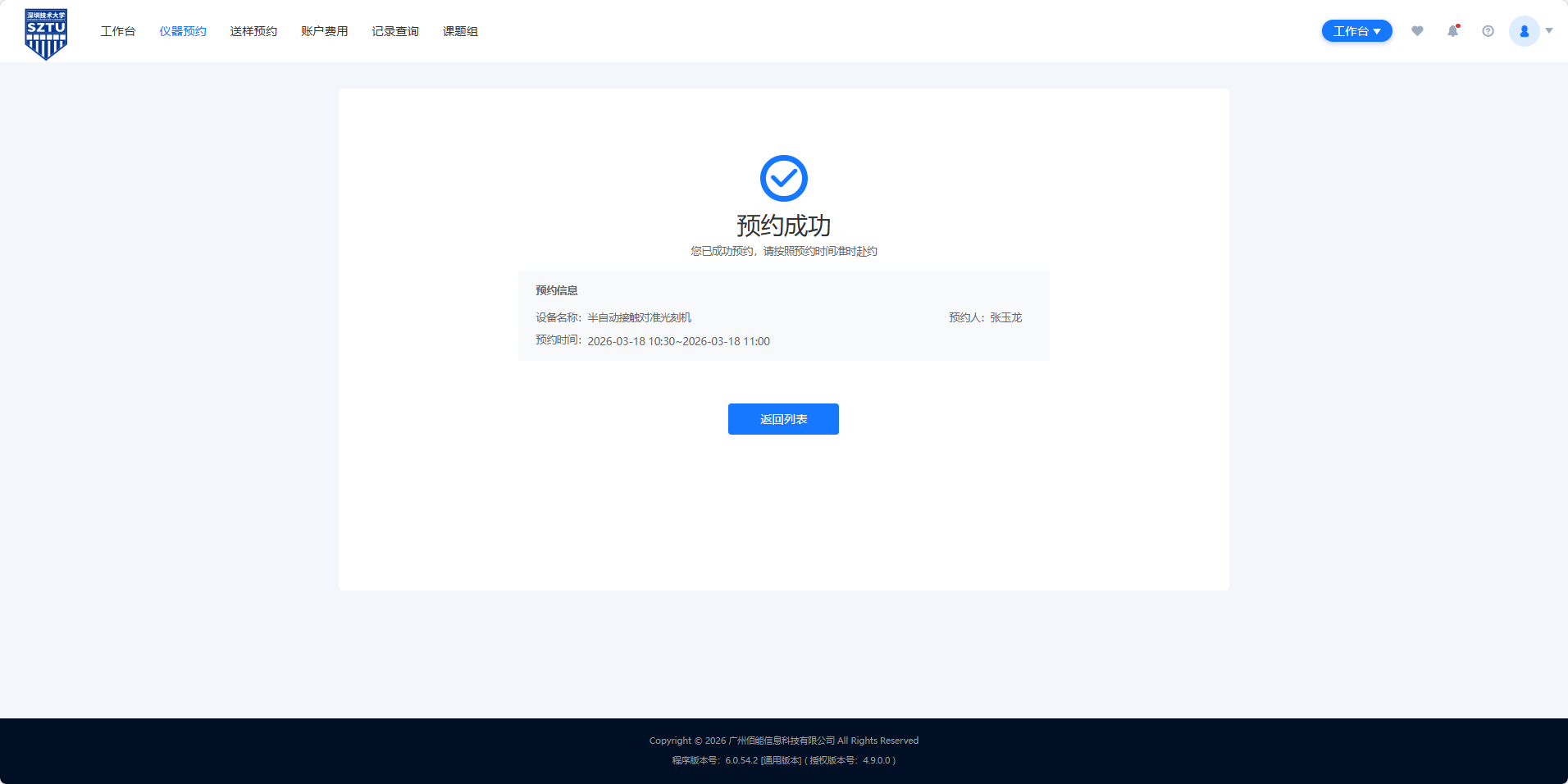The height and width of the screenshot is (784, 1568).
Task: Open the favorites heart icon
Action: 1417,31
